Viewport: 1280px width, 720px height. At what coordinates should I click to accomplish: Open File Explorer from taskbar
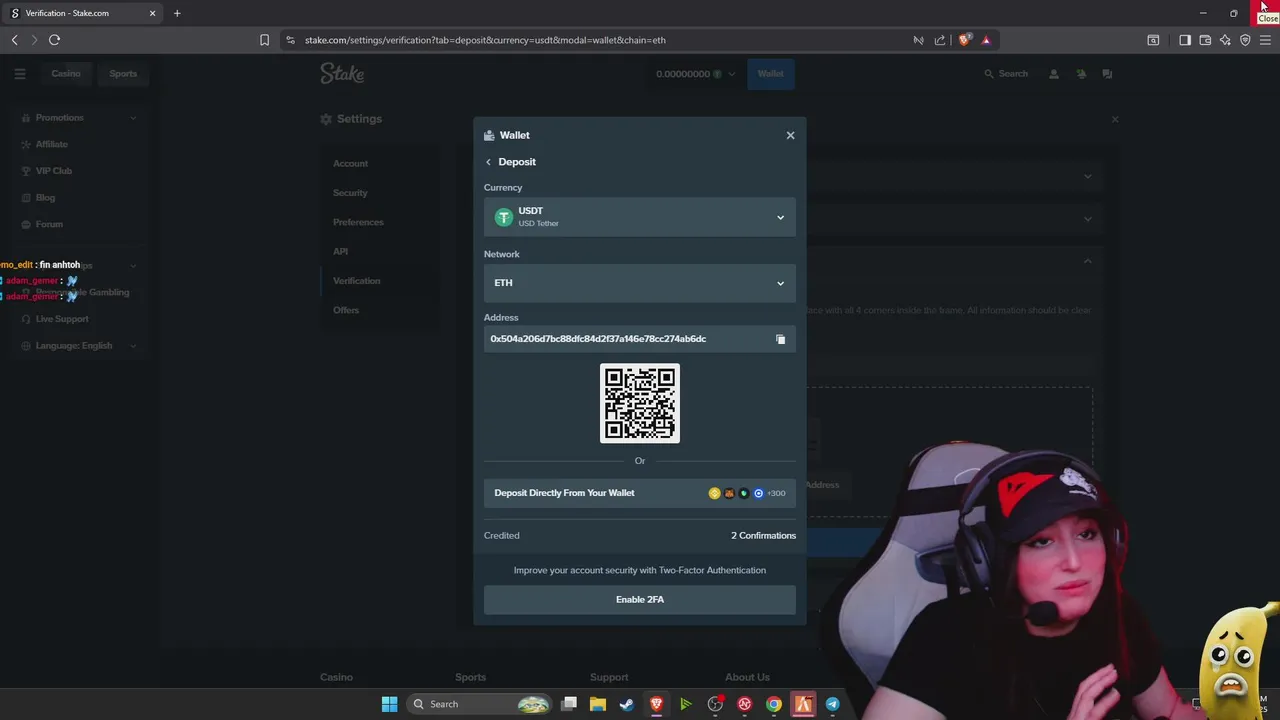[x=598, y=704]
